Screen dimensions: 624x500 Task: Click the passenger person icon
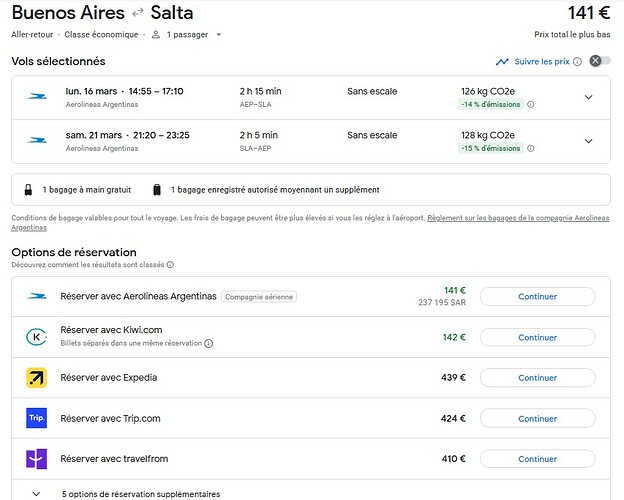pyautogui.click(x=156, y=35)
